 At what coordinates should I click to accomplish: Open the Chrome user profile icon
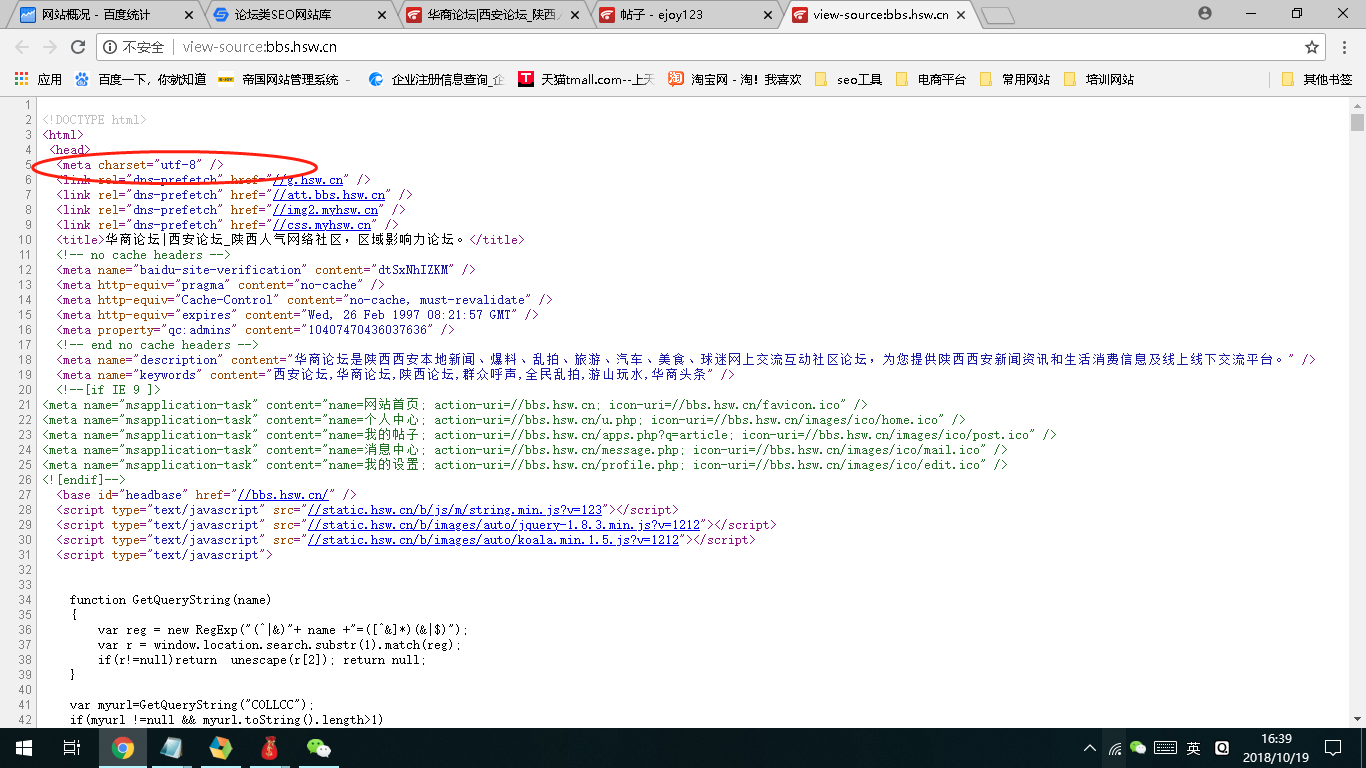[1205, 14]
